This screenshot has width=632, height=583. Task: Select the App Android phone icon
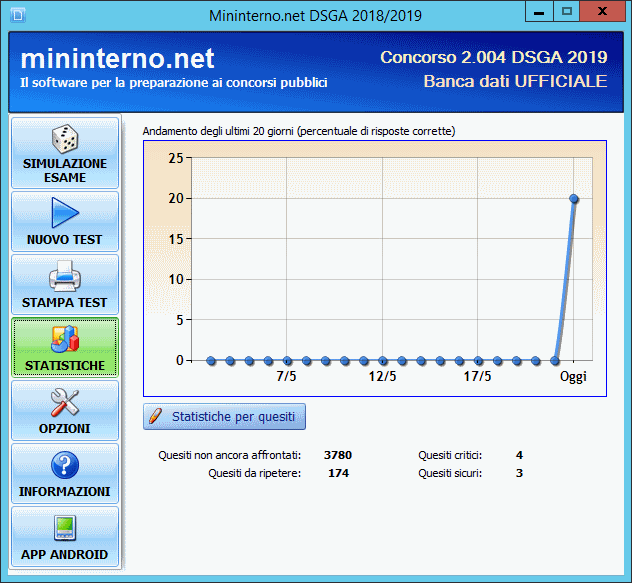[65, 528]
